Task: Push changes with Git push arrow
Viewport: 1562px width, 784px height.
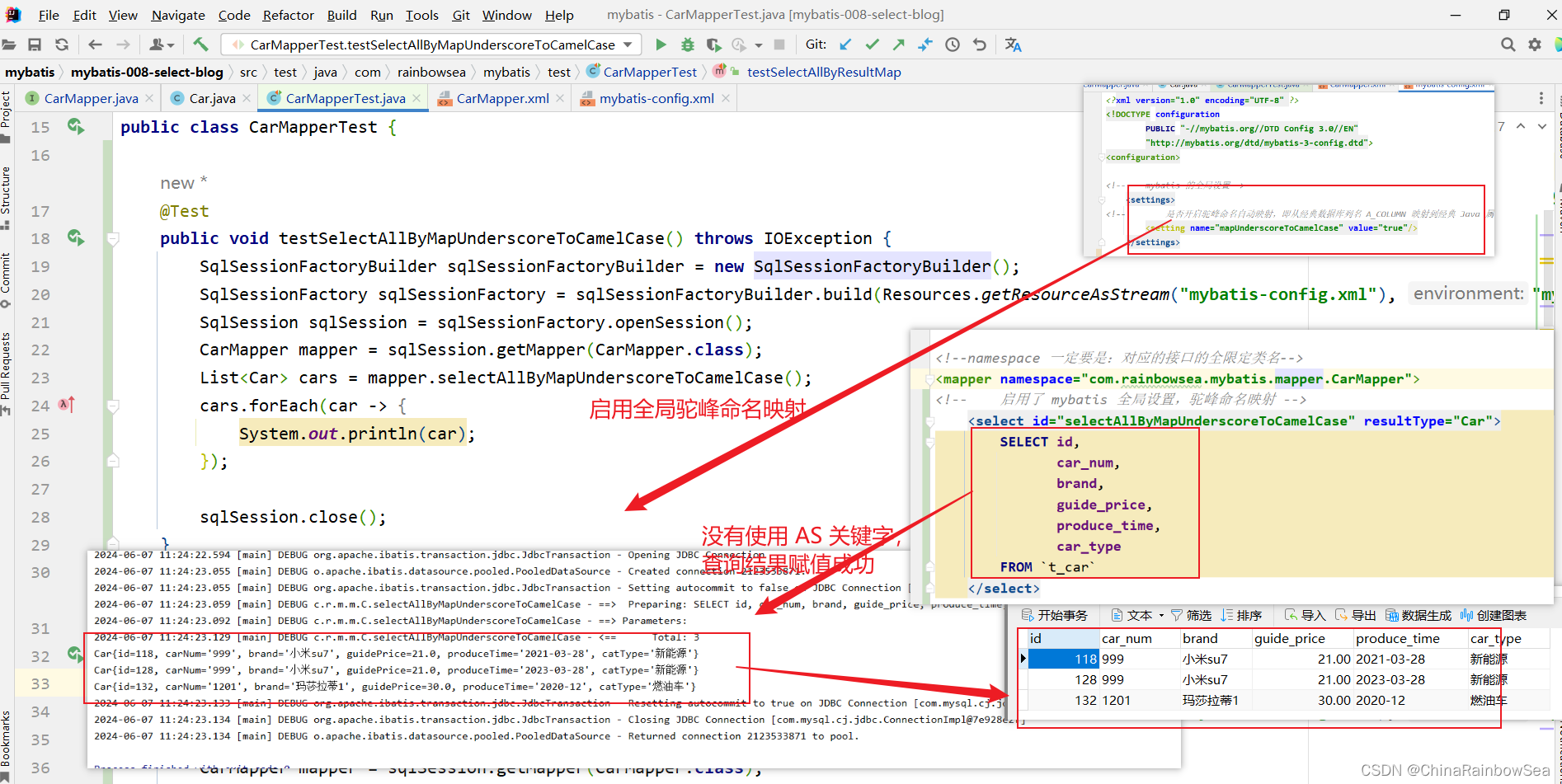Action: click(x=898, y=45)
